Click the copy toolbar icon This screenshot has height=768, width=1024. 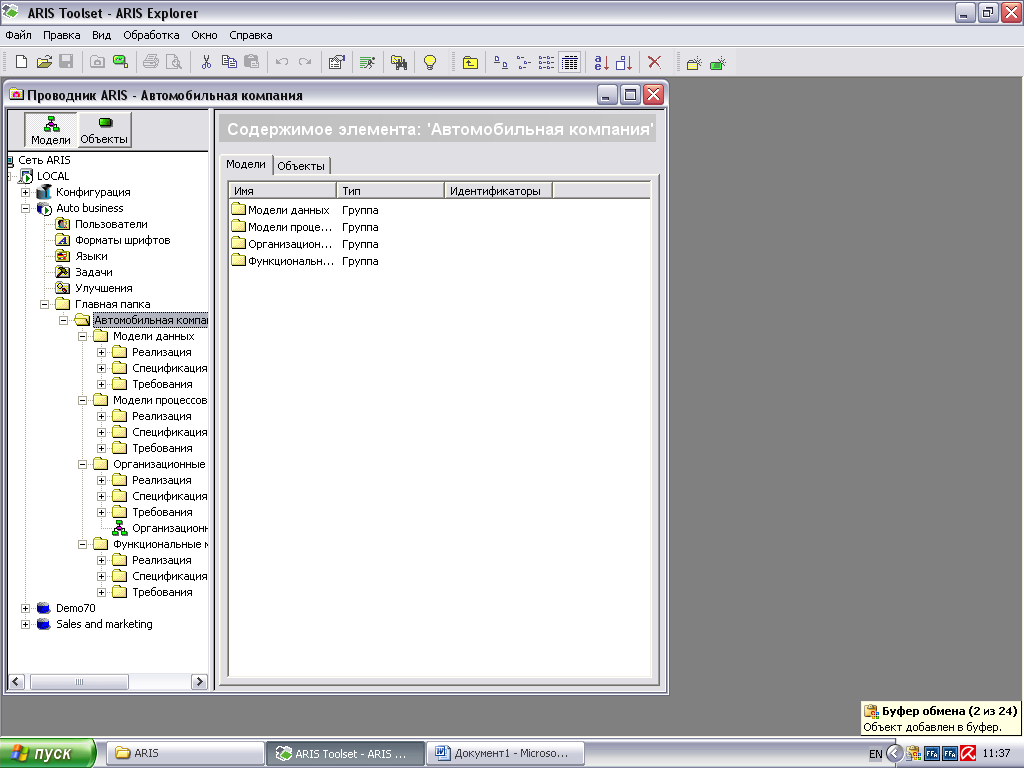click(229, 62)
